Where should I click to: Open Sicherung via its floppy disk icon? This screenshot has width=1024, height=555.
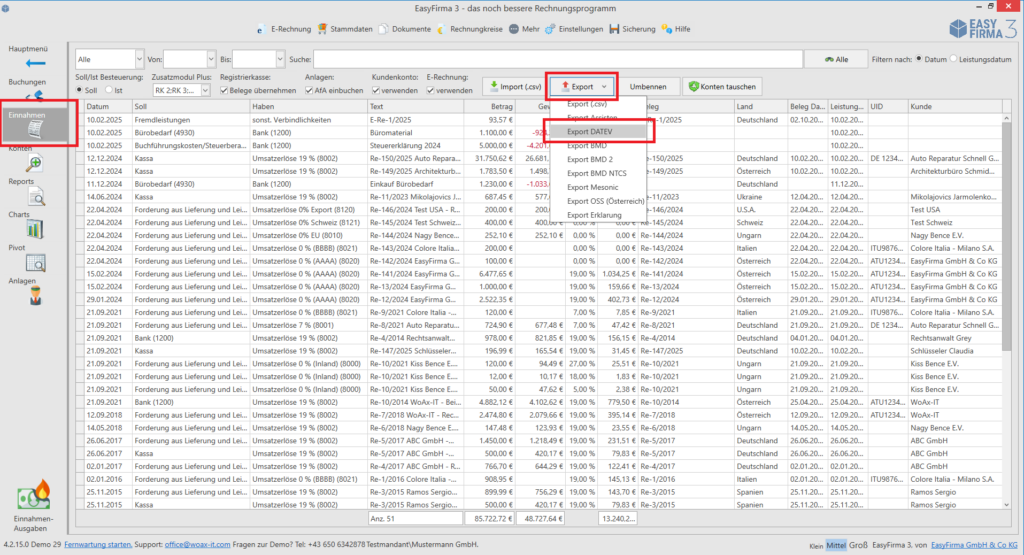pos(614,29)
